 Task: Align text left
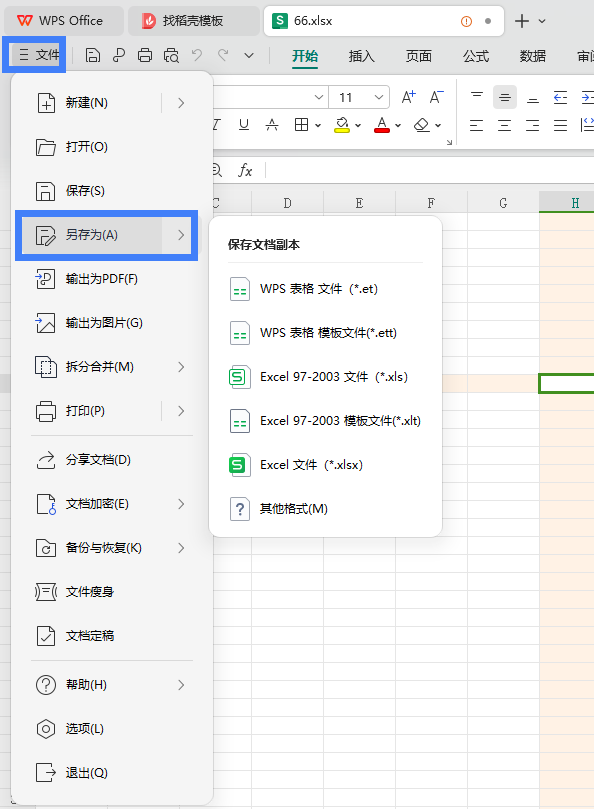[x=477, y=125]
